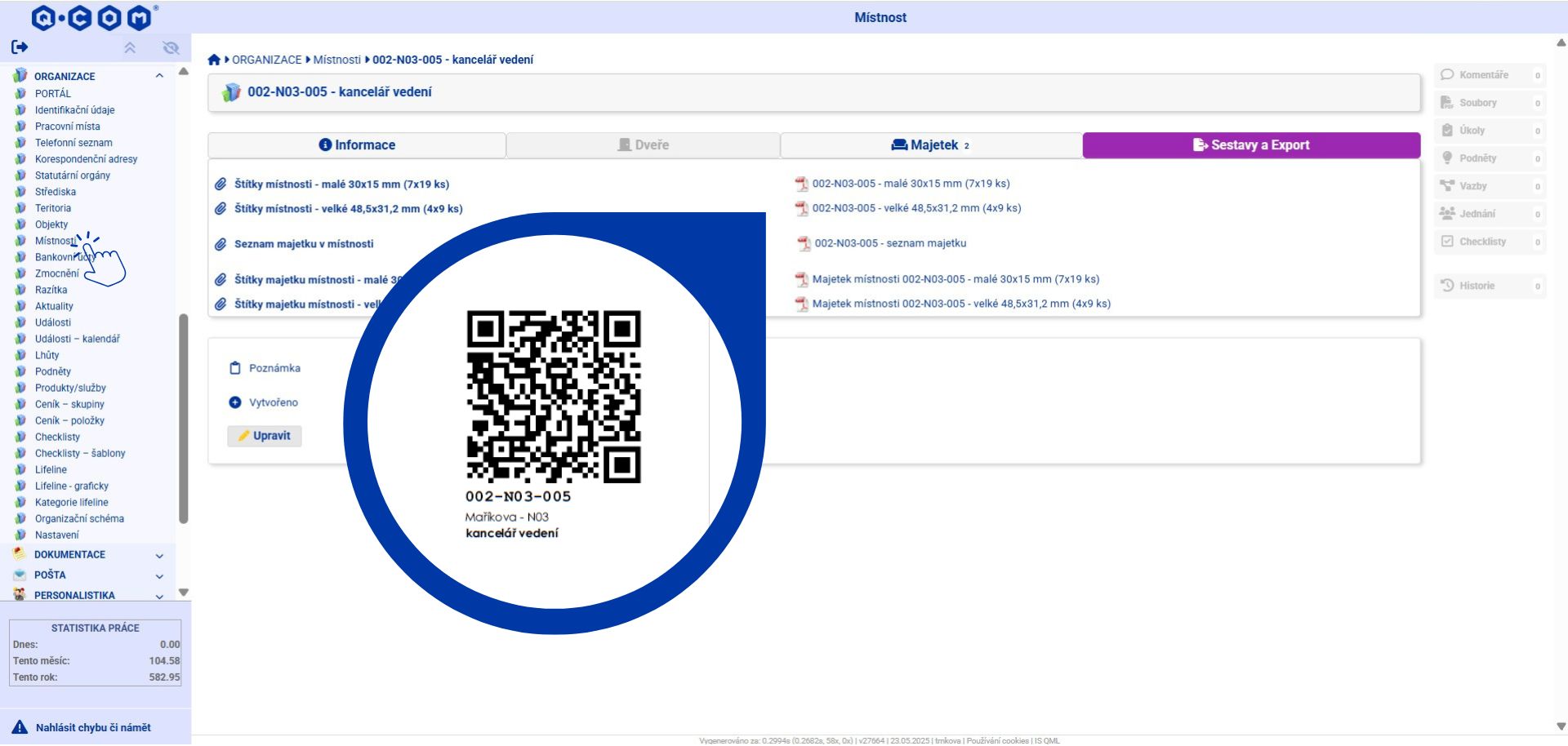Expand the POŠTA section
This screenshot has height=746, width=1568.
(159, 576)
